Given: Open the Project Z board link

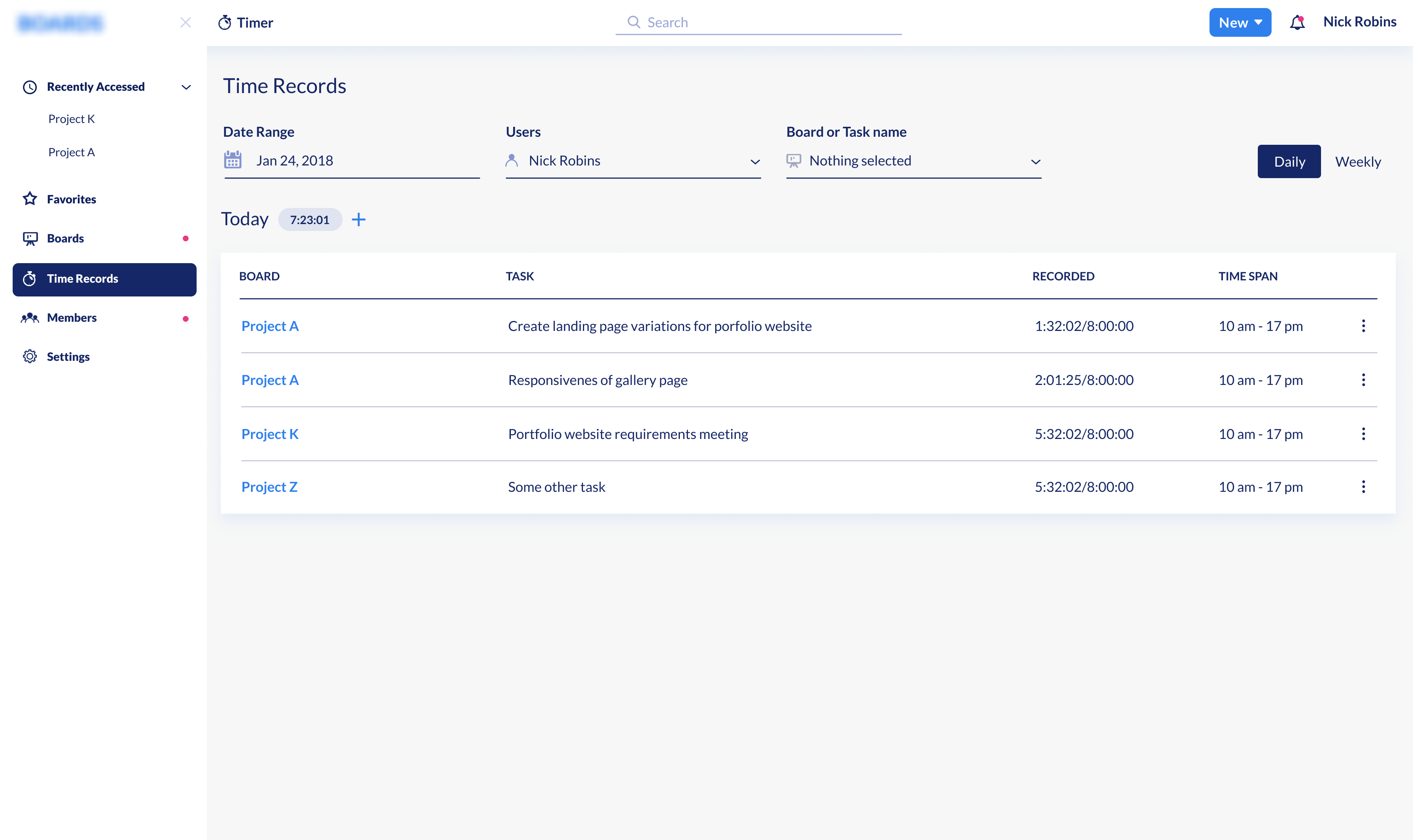Looking at the screenshot, I should (x=269, y=487).
